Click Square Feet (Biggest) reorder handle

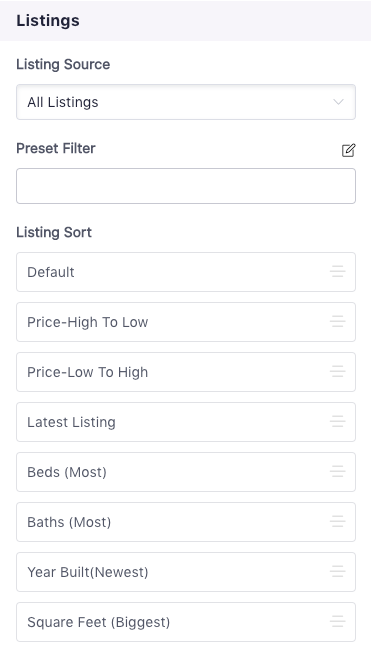pos(338,622)
